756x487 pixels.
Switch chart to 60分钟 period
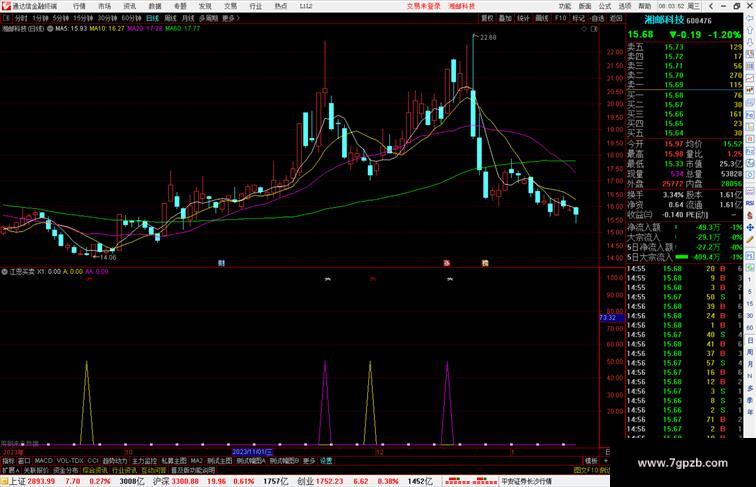(131, 18)
